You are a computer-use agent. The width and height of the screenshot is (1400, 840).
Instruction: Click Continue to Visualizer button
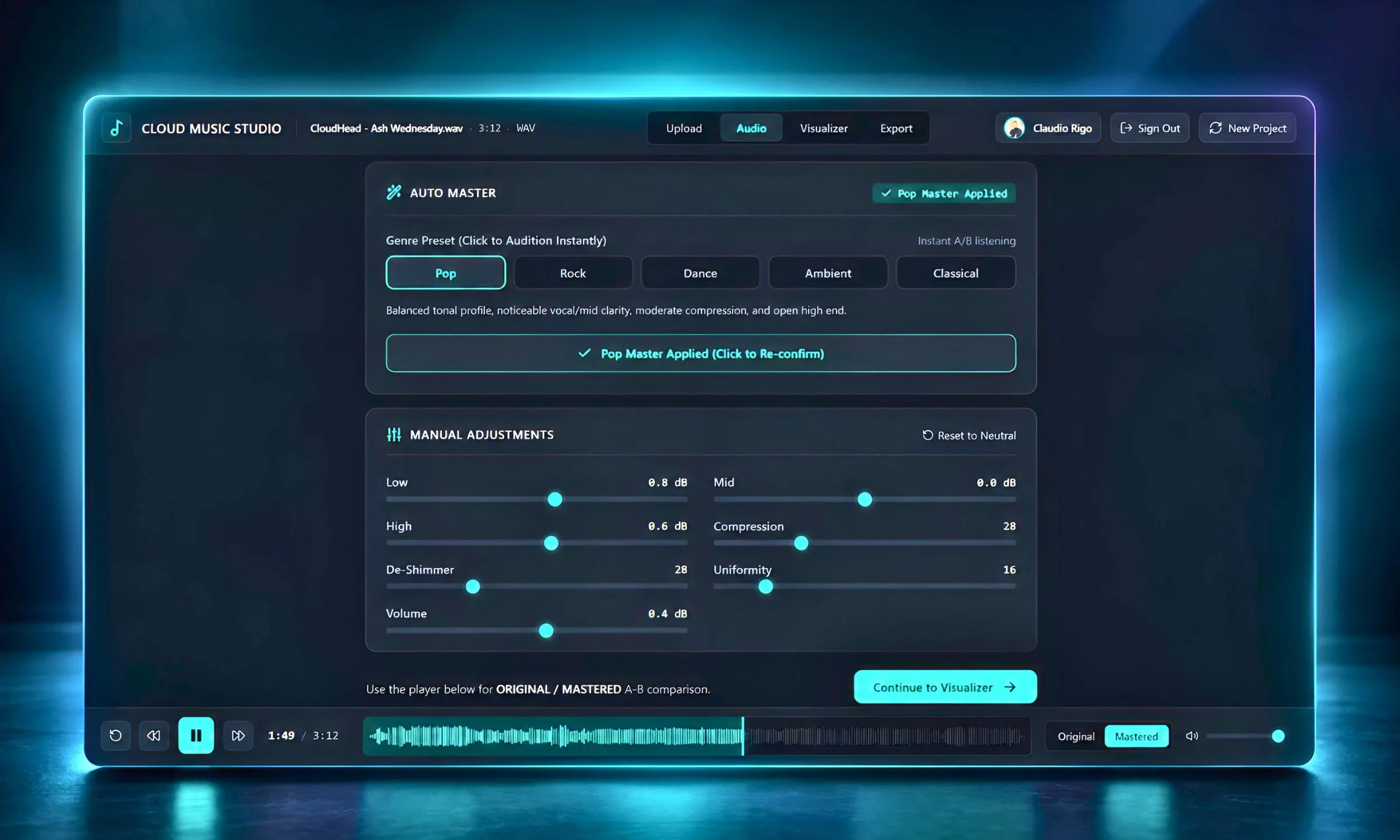point(945,687)
